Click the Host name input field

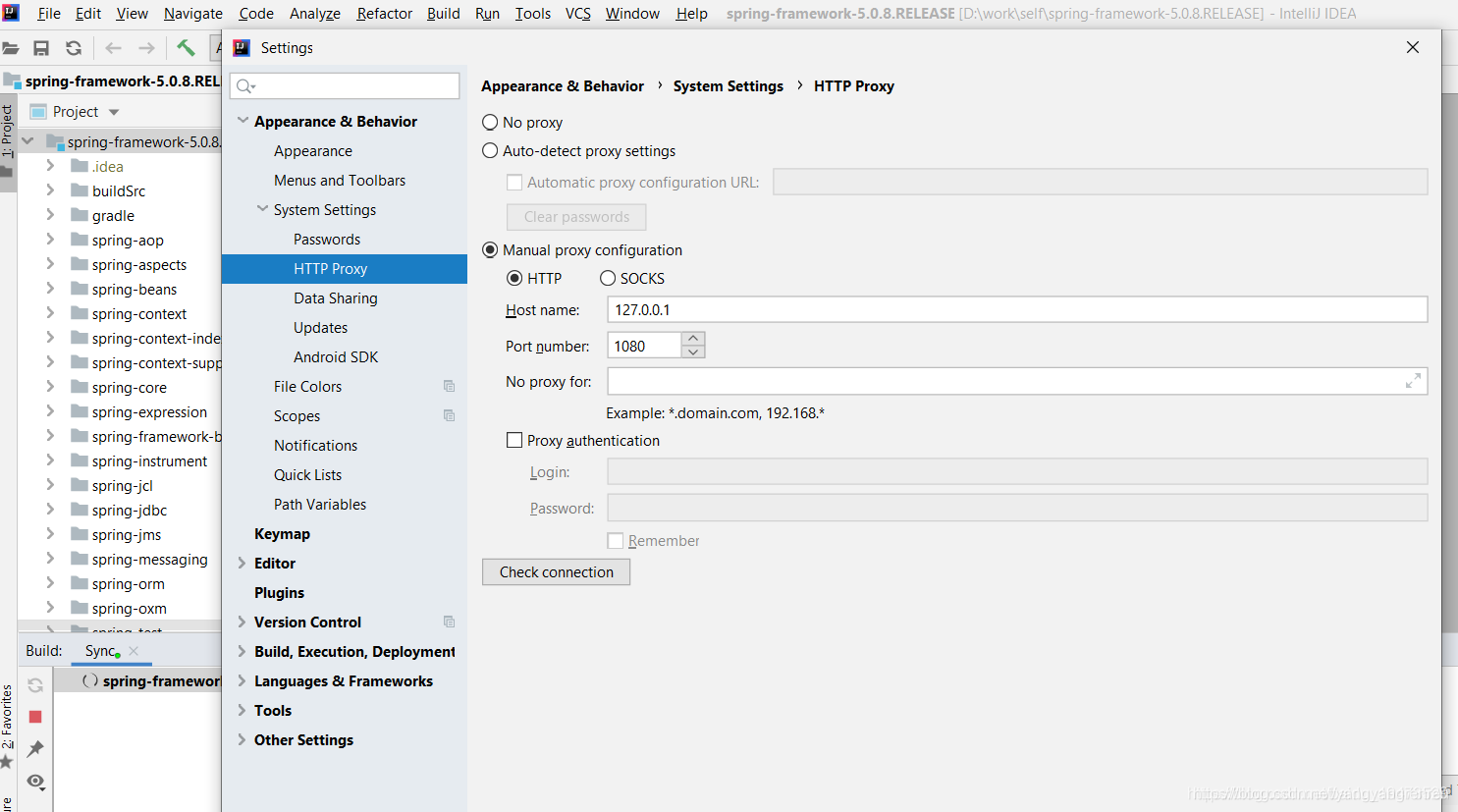point(1017,309)
